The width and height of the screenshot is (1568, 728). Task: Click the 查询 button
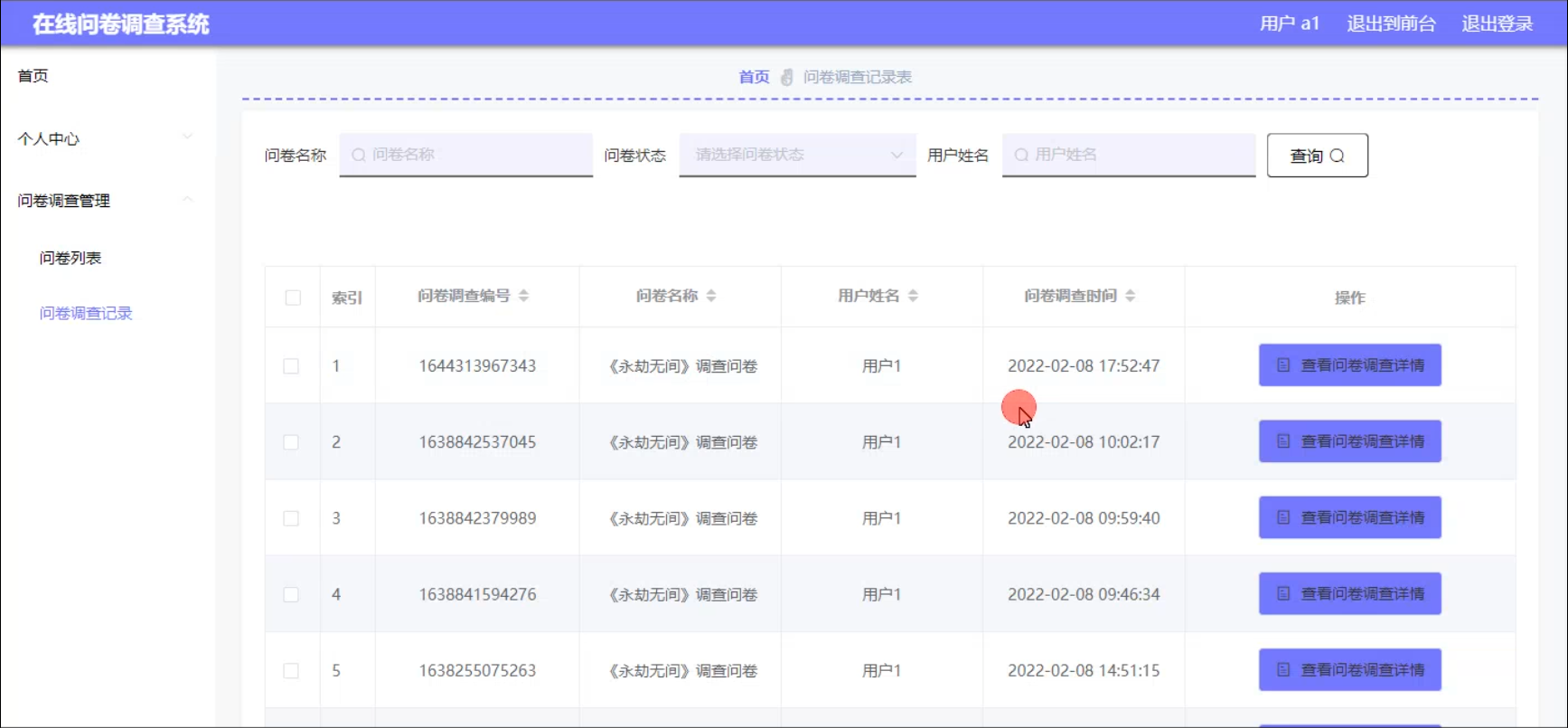tap(1318, 156)
